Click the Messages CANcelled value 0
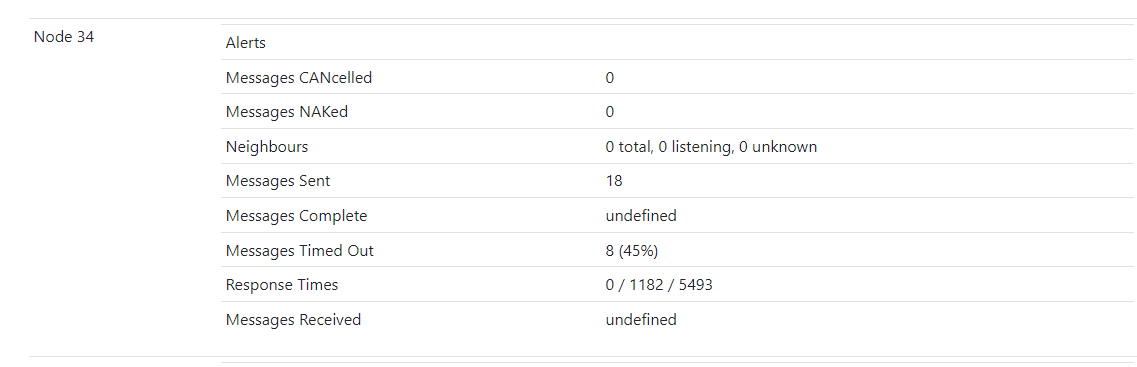 [610, 78]
